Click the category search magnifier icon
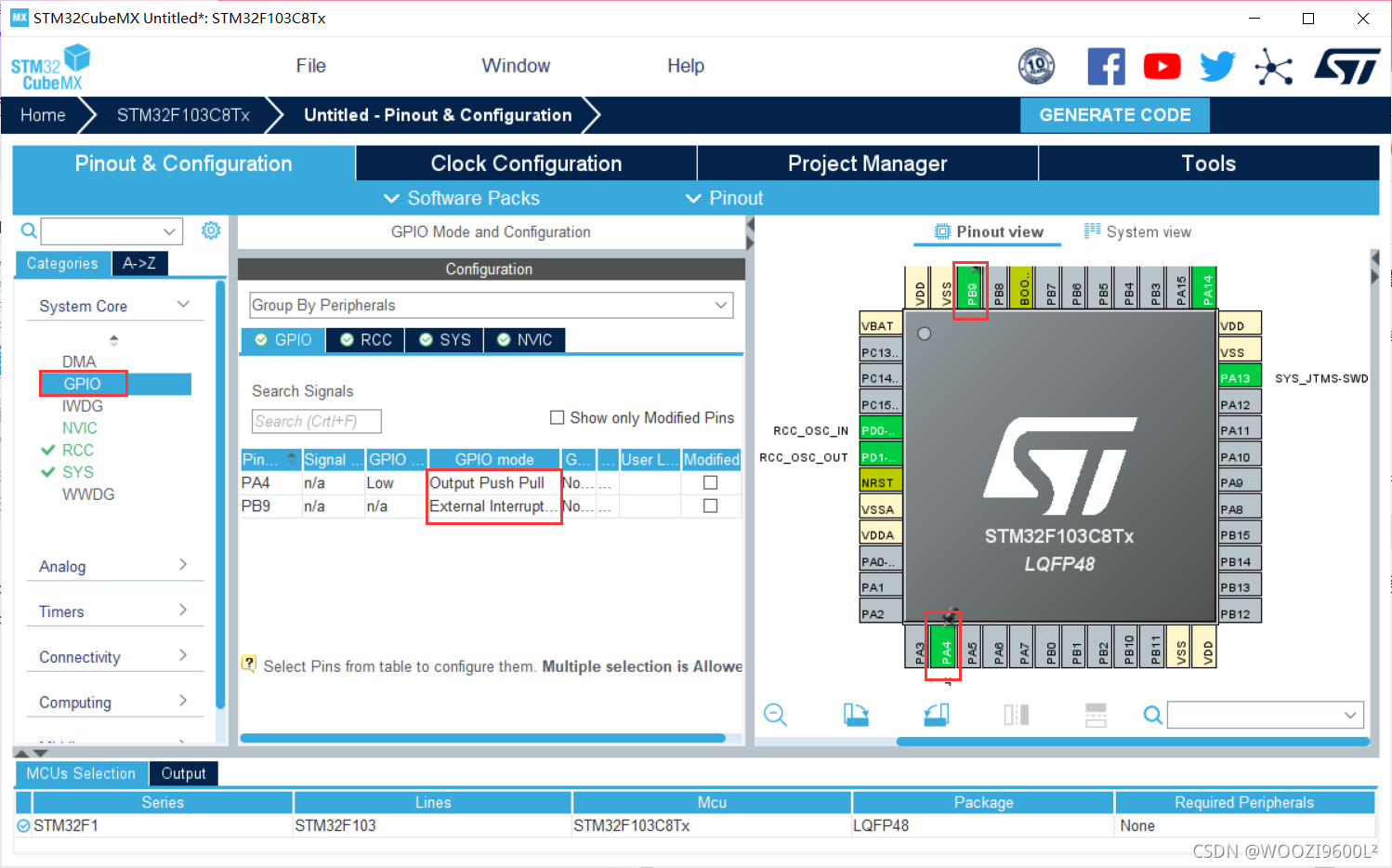 [29, 230]
